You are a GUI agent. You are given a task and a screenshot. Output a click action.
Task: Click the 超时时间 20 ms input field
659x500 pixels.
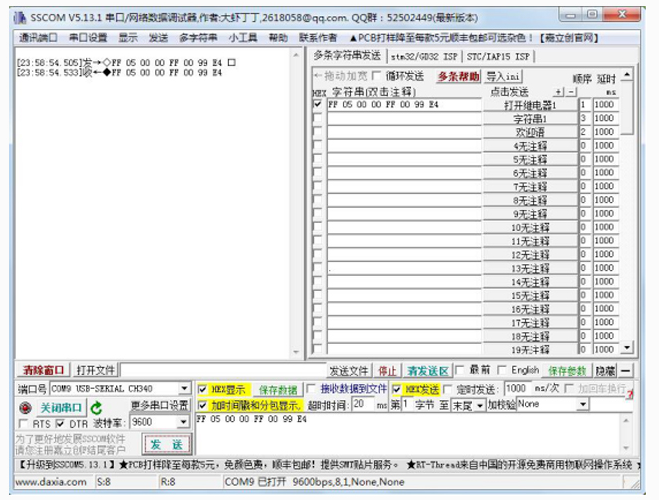364,404
